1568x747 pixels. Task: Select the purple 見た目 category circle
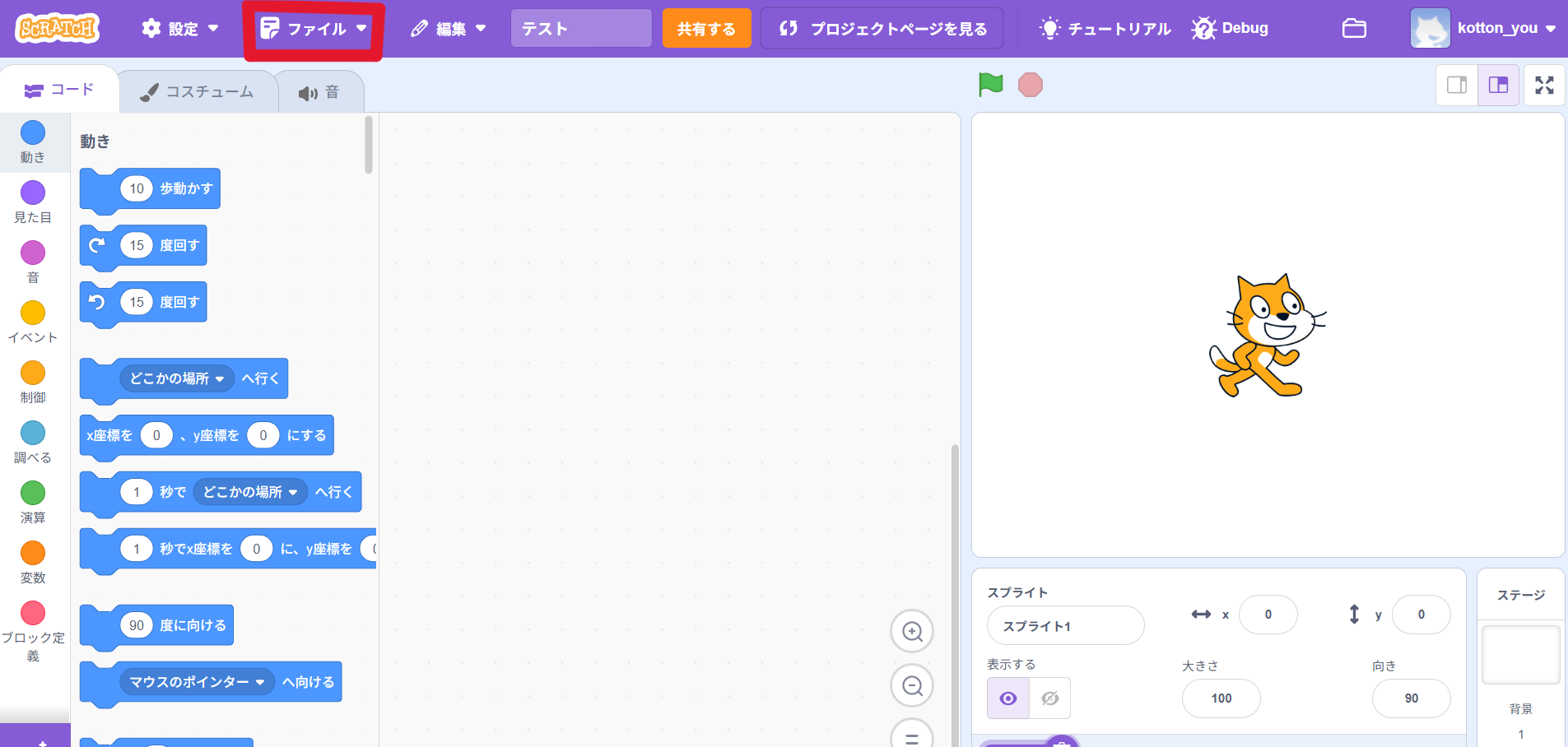pos(33,193)
